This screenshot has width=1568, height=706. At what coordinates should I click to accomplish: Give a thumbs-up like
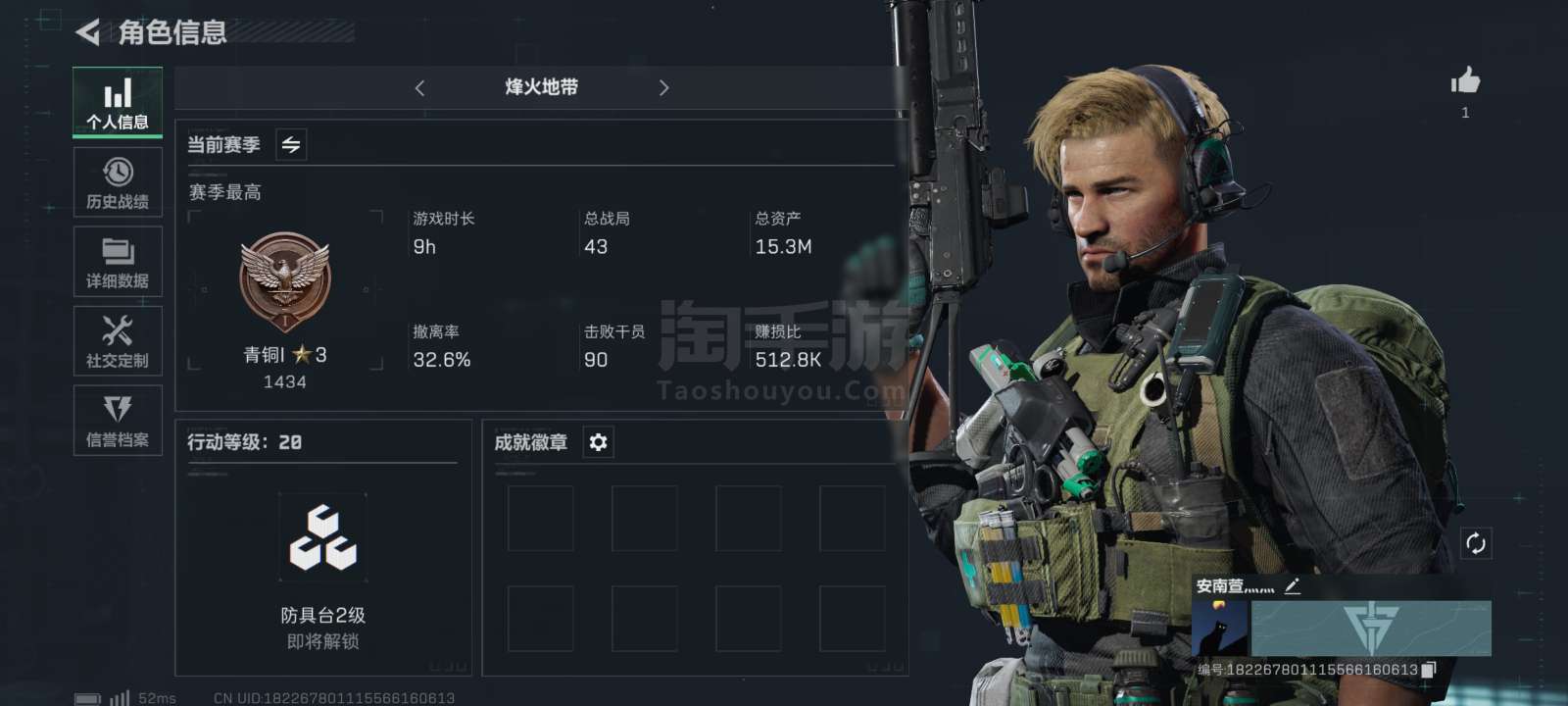tap(1465, 80)
